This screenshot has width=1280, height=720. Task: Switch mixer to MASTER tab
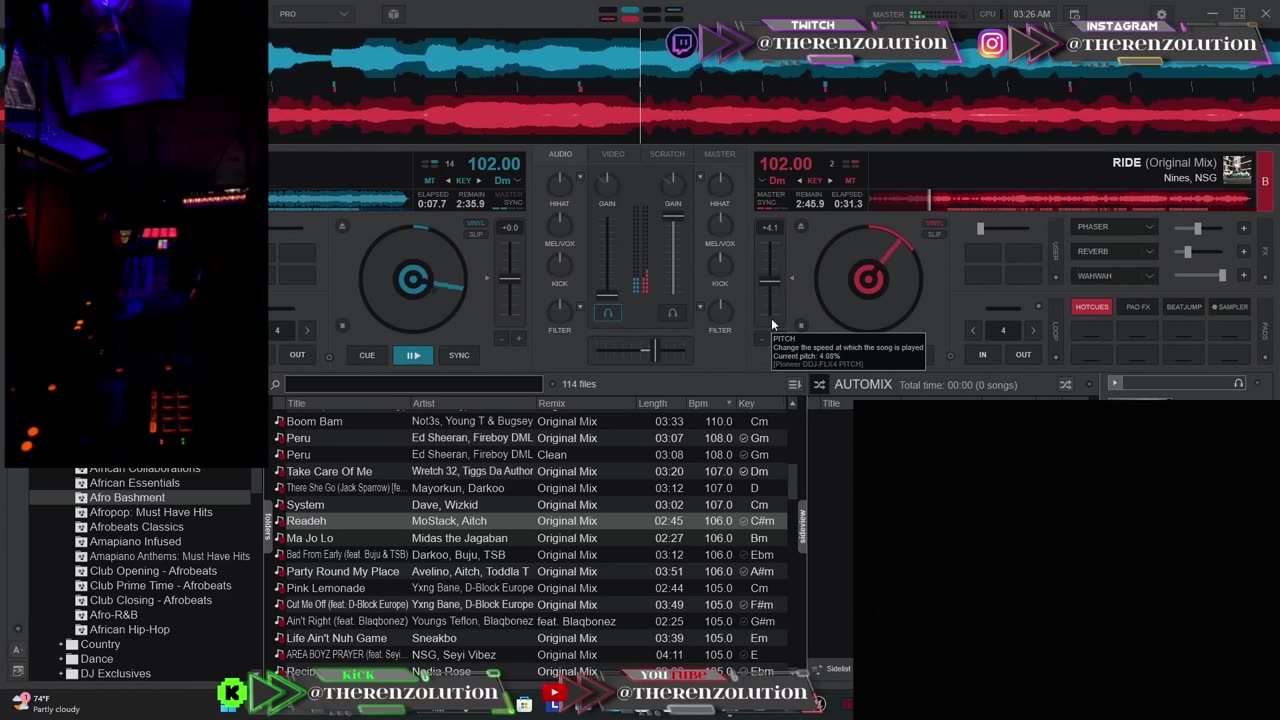(x=720, y=154)
